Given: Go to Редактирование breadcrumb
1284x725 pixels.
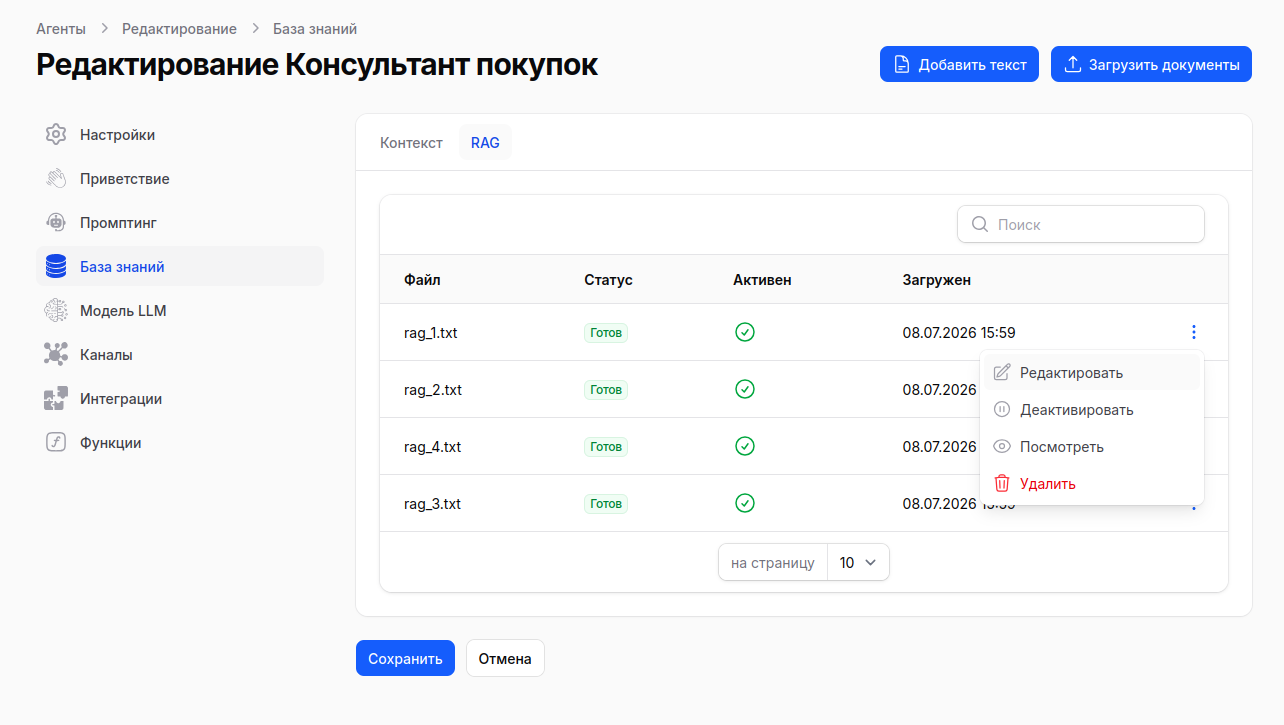Looking at the screenshot, I should point(180,29).
